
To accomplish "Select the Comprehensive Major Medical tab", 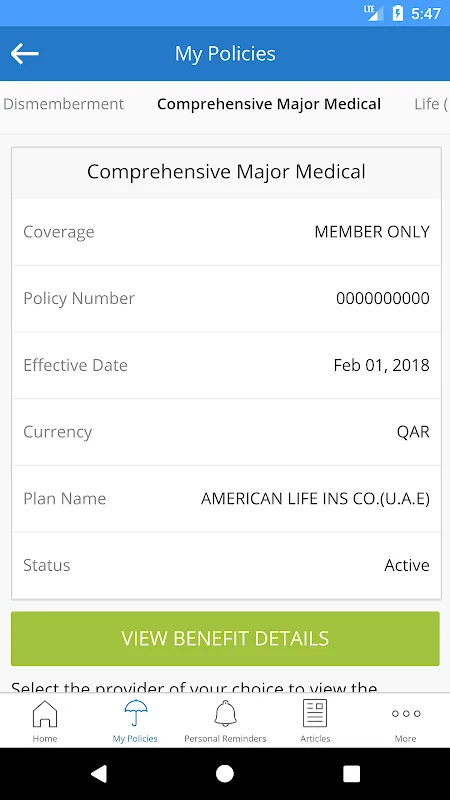I will point(269,104).
